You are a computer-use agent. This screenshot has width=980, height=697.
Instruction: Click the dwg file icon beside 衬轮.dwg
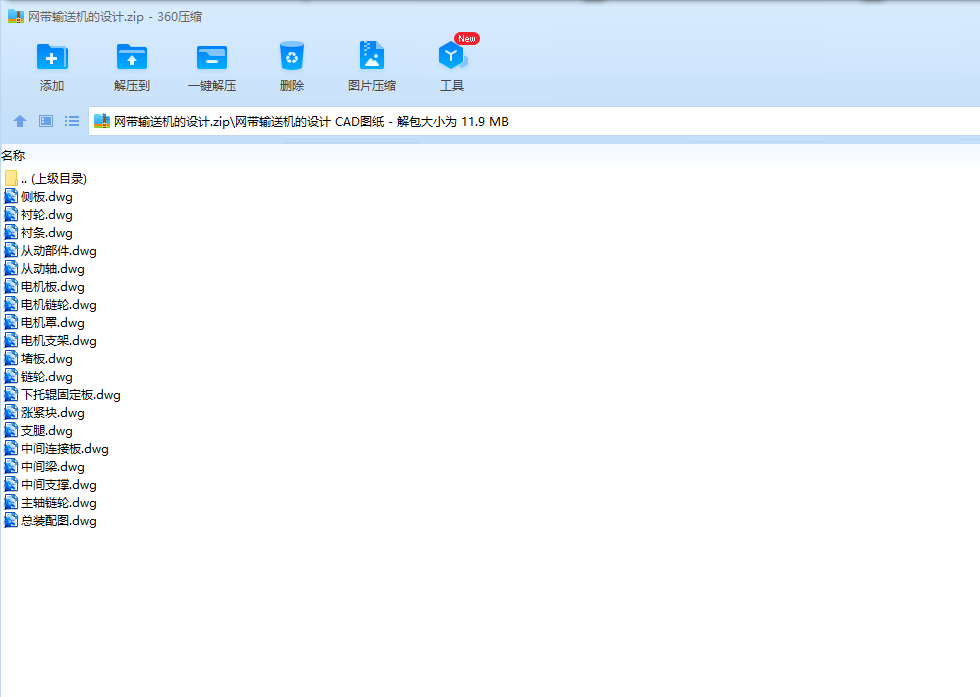pyautogui.click(x=11, y=215)
